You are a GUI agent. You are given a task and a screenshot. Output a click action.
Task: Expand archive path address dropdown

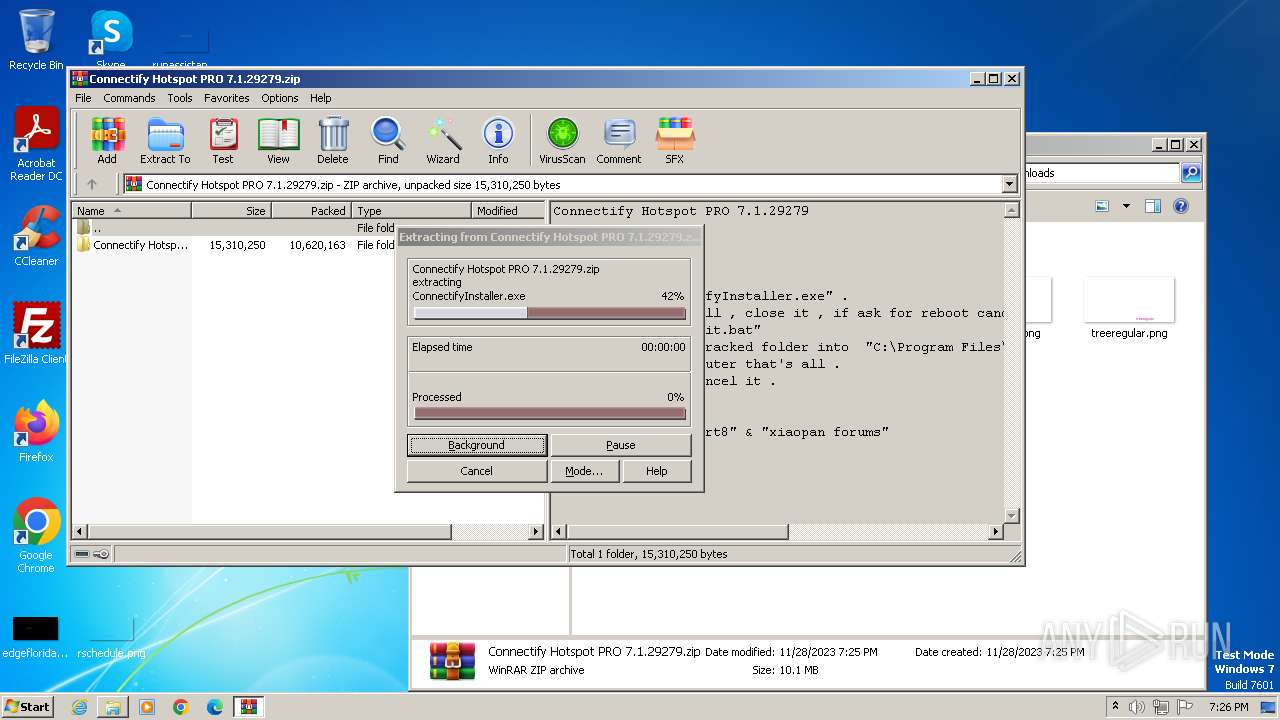point(1009,184)
